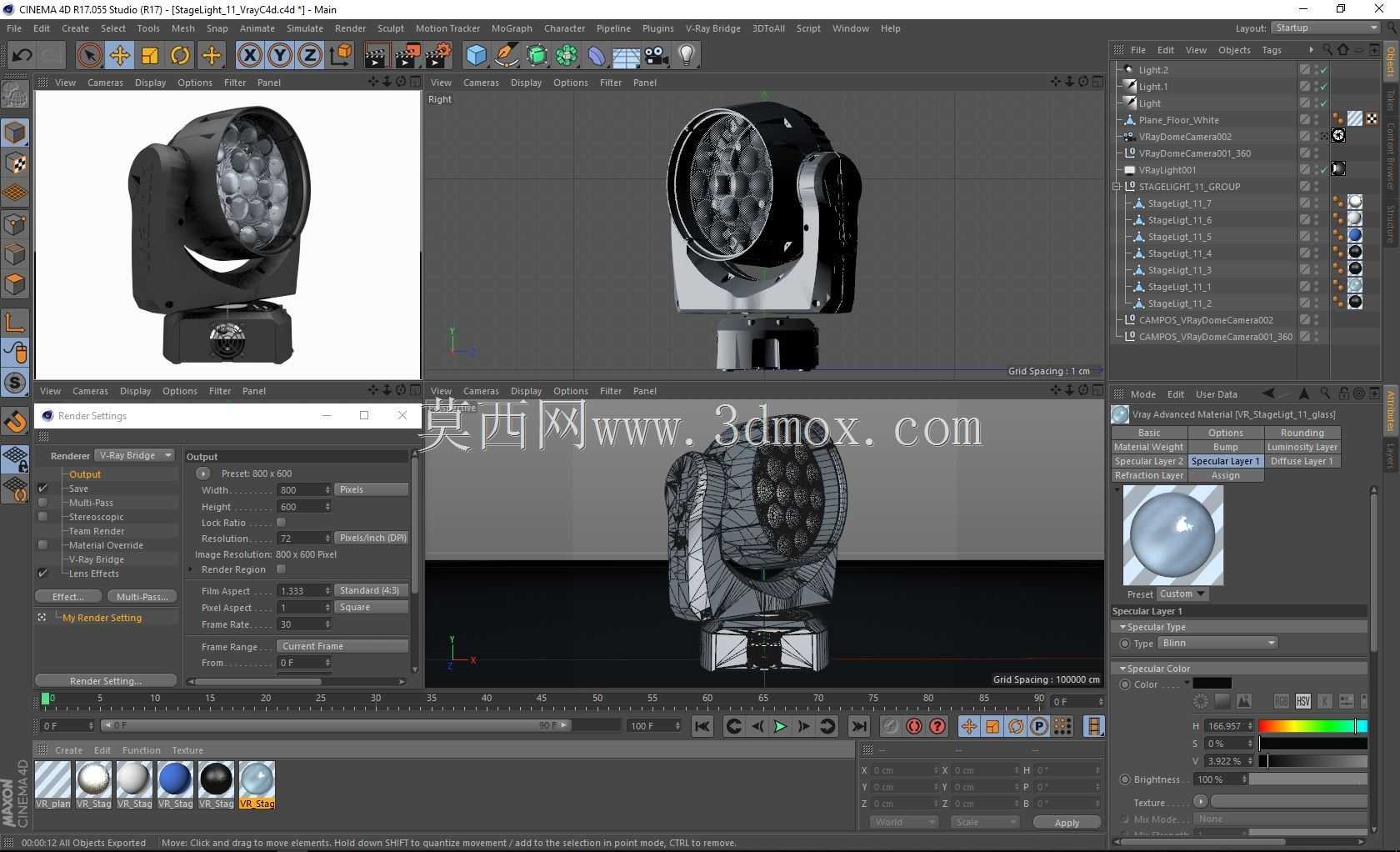This screenshot has height=852, width=1400.
Task: Jump to end of animation
Action: tap(859, 726)
